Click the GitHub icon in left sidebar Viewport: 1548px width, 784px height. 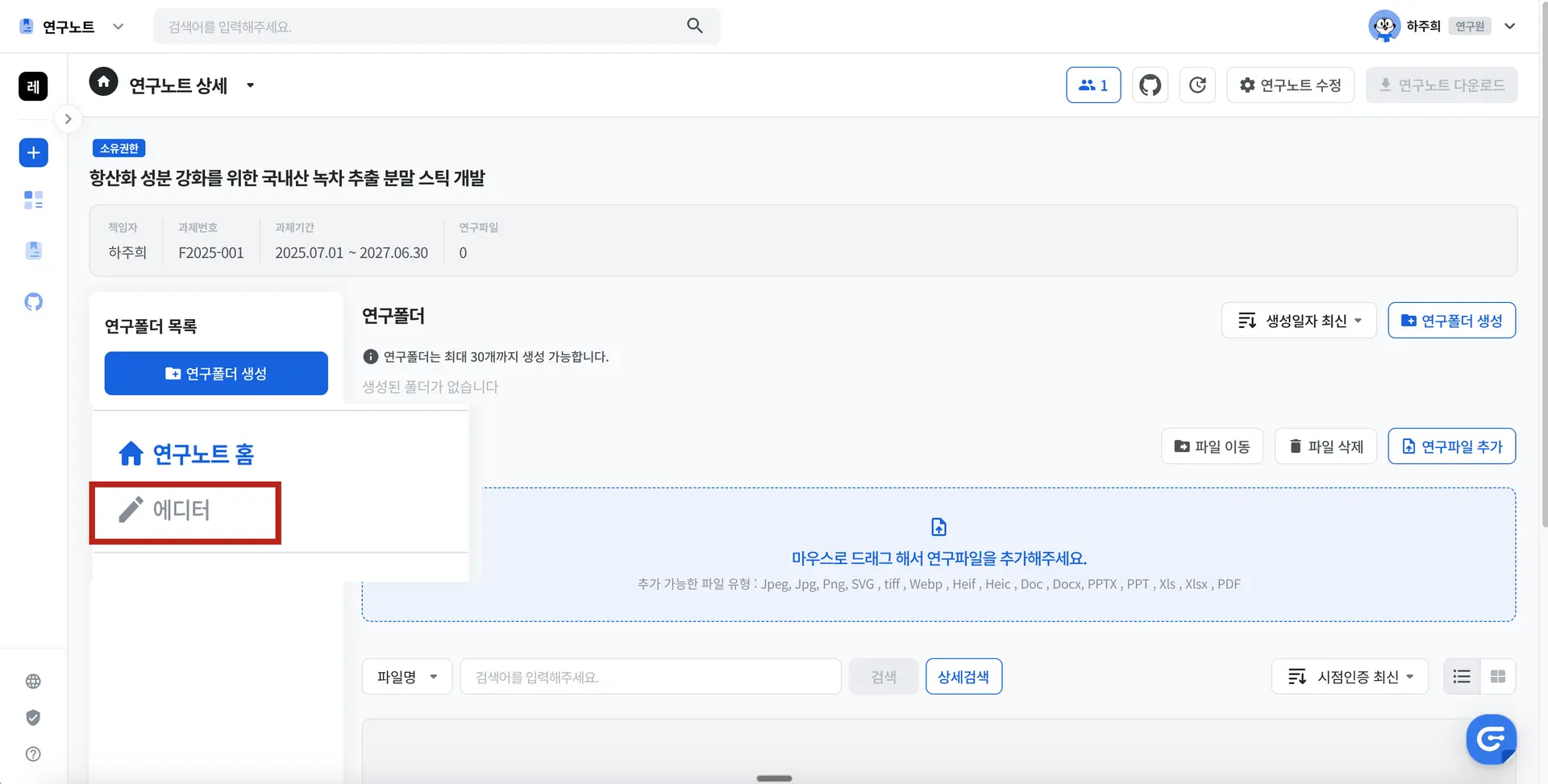pyautogui.click(x=33, y=302)
